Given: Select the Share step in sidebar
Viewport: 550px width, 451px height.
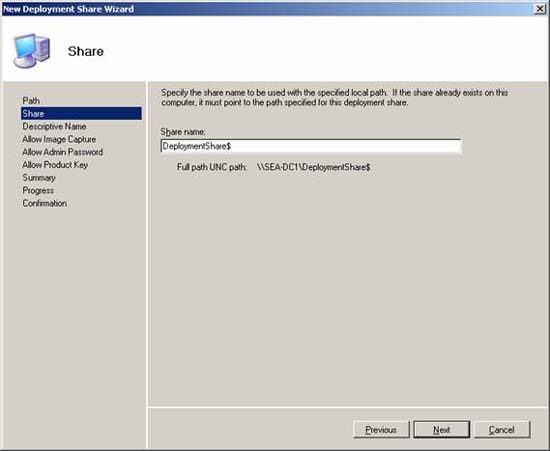Looking at the screenshot, I should coord(81,114).
